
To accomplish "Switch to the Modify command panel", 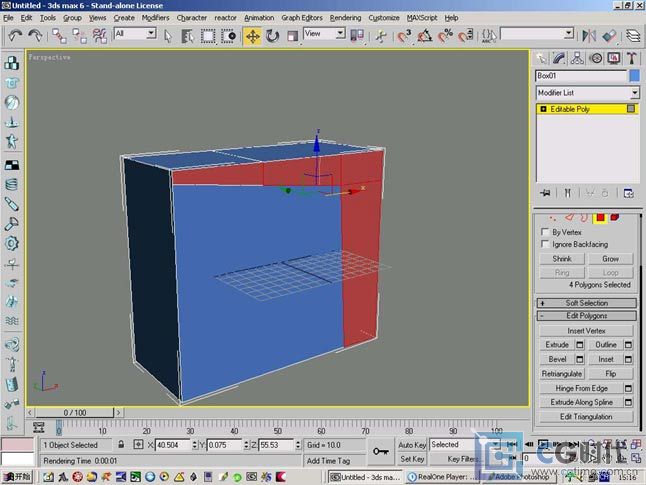I will click(x=559, y=59).
